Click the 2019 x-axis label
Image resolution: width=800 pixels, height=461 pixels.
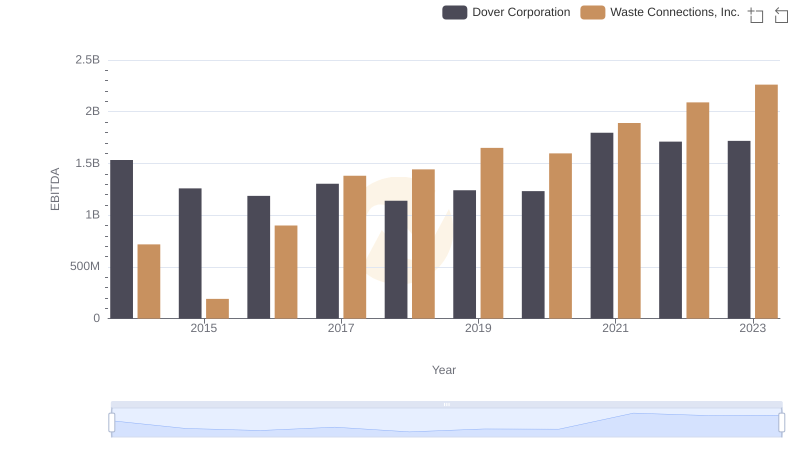pyautogui.click(x=478, y=328)
